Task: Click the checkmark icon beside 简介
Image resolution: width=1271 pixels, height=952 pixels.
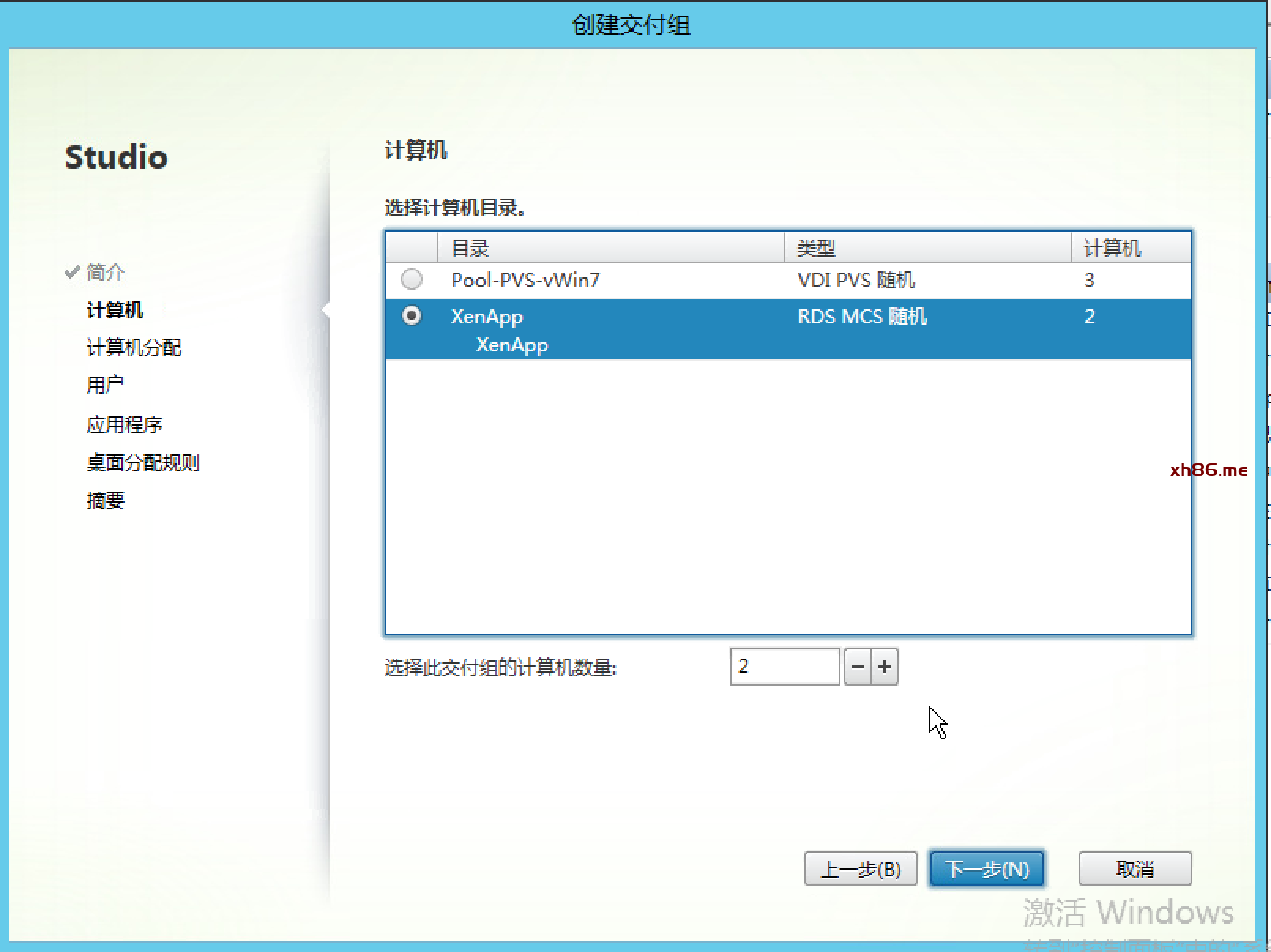Action: tap(73, 272)
